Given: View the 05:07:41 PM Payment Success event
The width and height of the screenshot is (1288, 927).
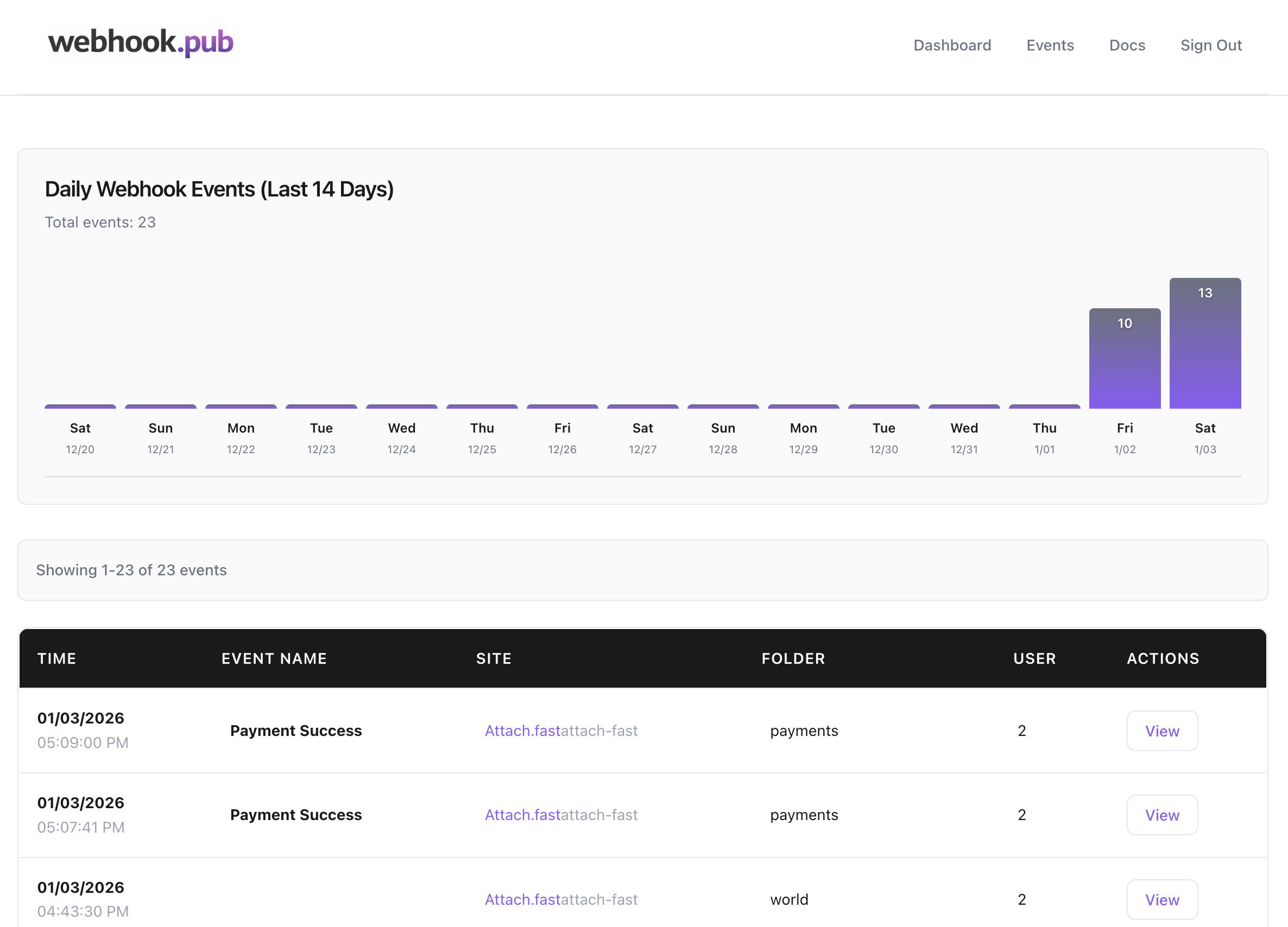Looking at the screenshot, I should coord(1162,815).
